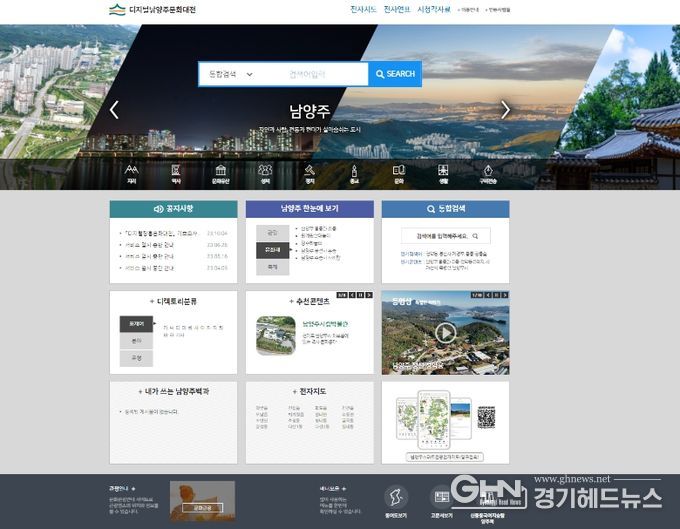Click the 성씨 (people) group icon
Viewport: 680px width, 529px height.
tap(265, 172)
